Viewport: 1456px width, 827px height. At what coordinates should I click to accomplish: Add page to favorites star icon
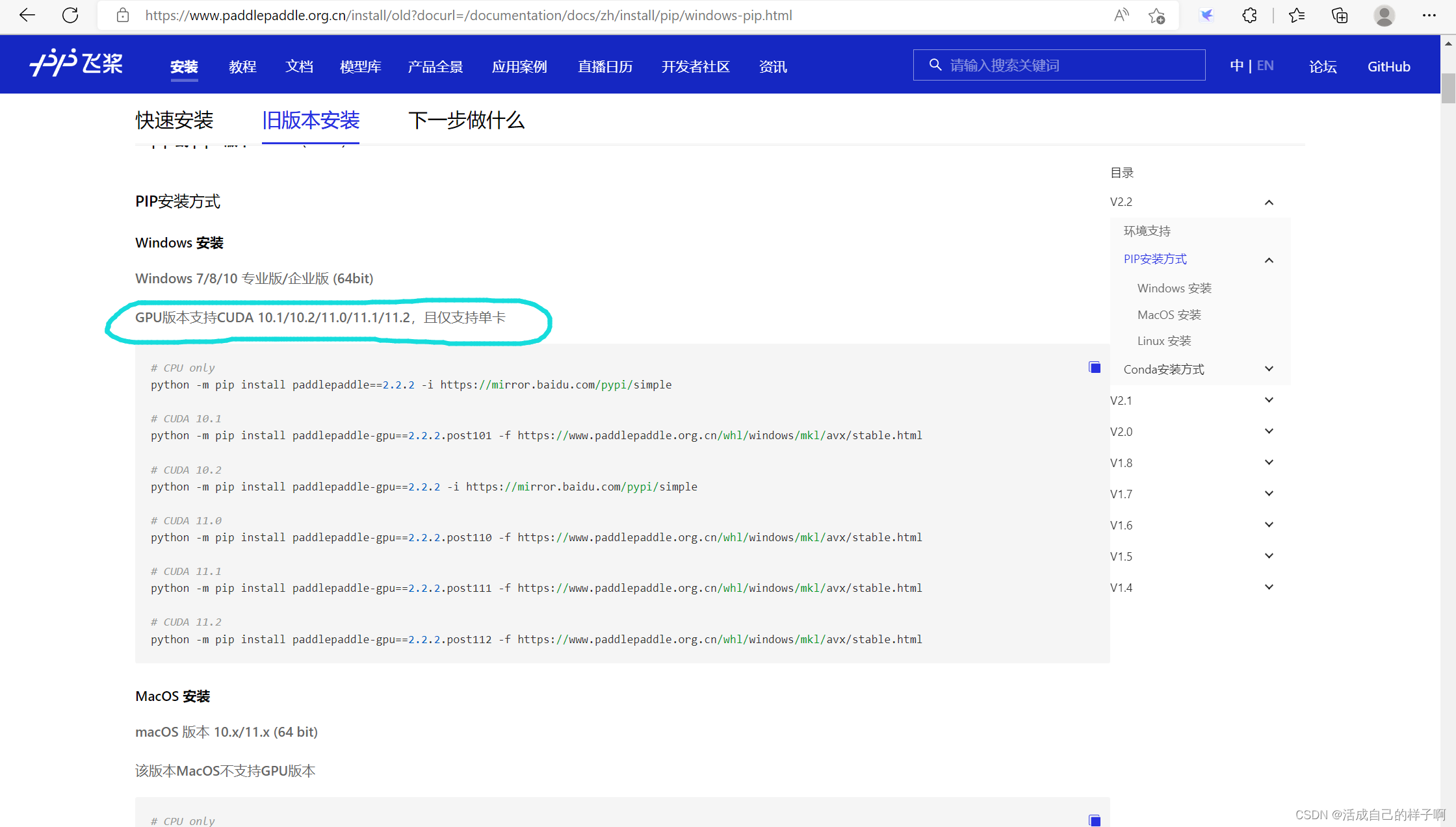tap(1156, 16)
